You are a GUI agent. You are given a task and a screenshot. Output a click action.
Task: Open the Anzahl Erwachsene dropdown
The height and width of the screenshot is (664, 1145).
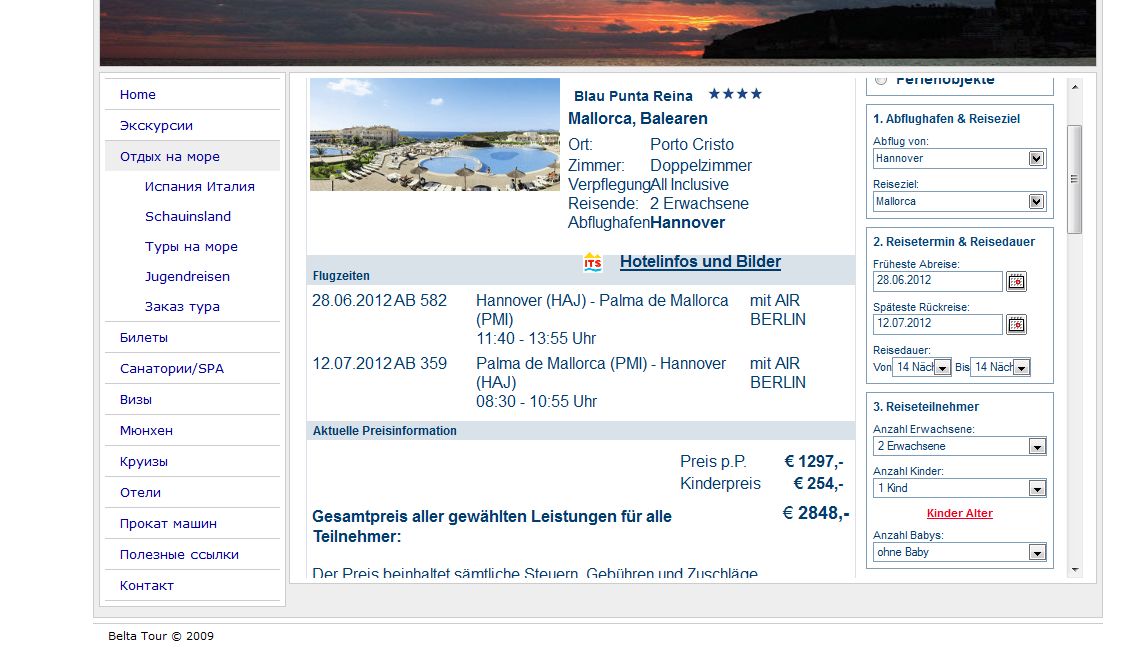pyautogui.click(x=960, y=446)
